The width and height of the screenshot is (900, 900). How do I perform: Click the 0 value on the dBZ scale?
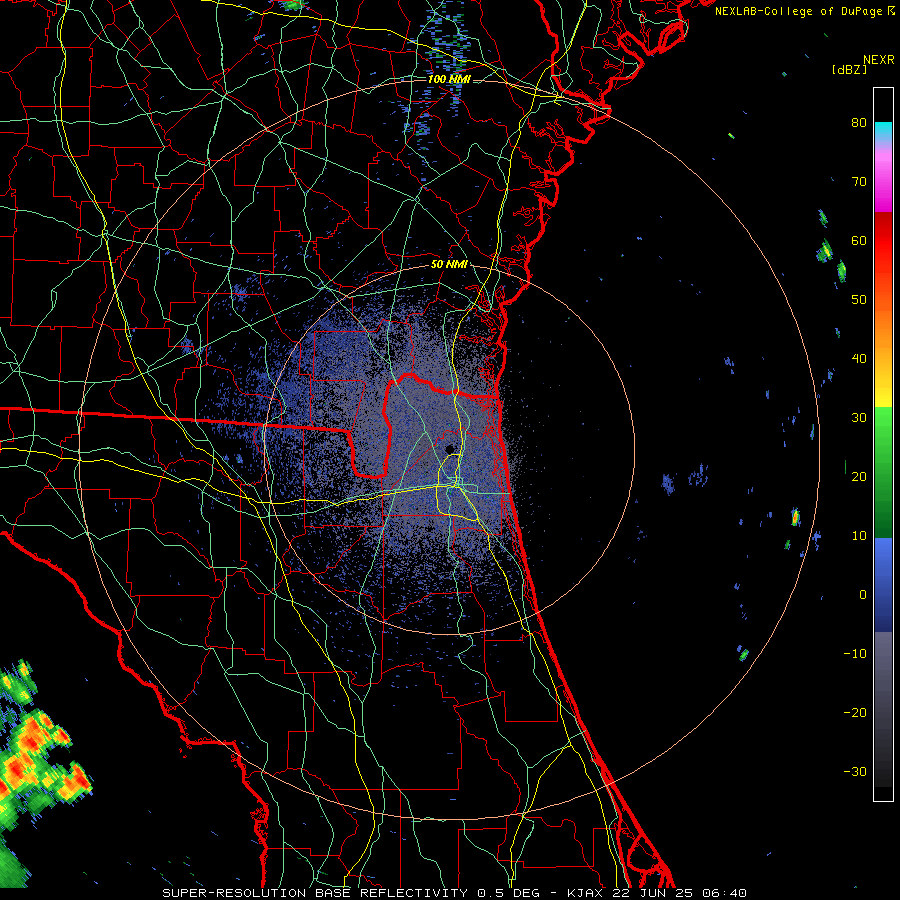pyautogui.click(x=863, y=595)
